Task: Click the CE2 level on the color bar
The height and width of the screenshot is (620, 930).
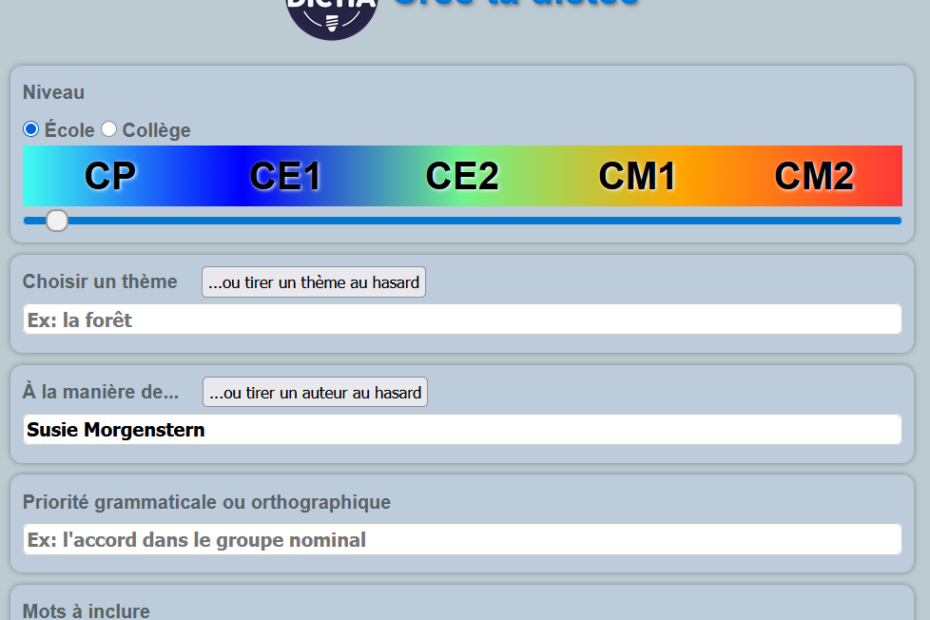Action: pyautogui.click(x=462, y=176)
